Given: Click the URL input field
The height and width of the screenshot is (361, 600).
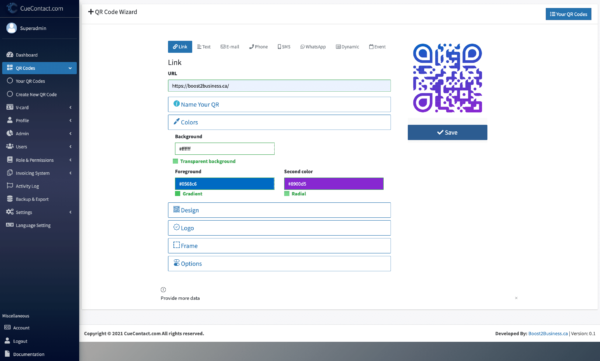Looking at the screenshot, I should pos(279,85).
